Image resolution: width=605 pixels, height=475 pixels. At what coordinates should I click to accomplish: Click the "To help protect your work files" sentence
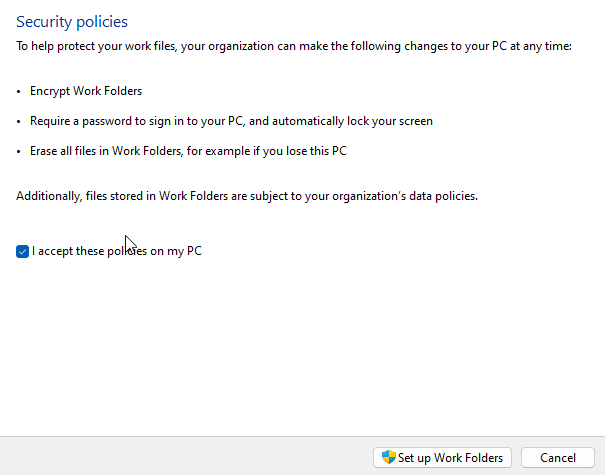pyautogui.click(x=100, y=46)
